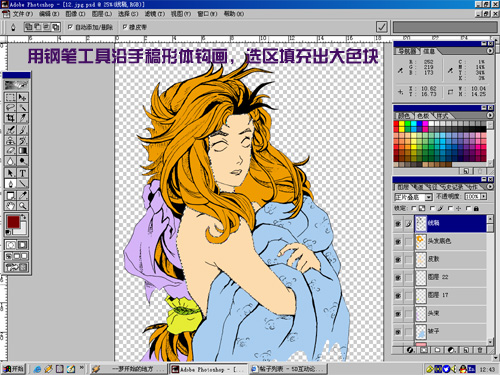Swap foreground and background colors
The width and height of the screenshot is (500, 375).
pos(24,217)
